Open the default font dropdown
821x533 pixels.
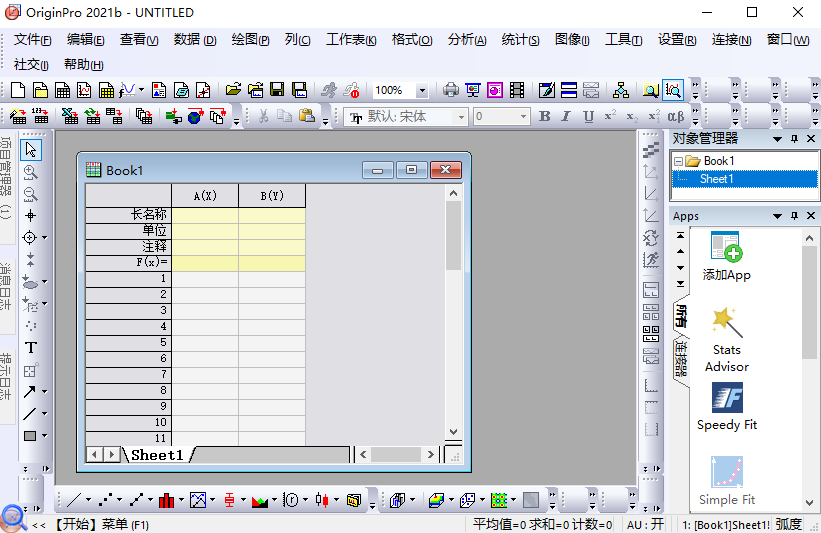(x=461, y=117)
